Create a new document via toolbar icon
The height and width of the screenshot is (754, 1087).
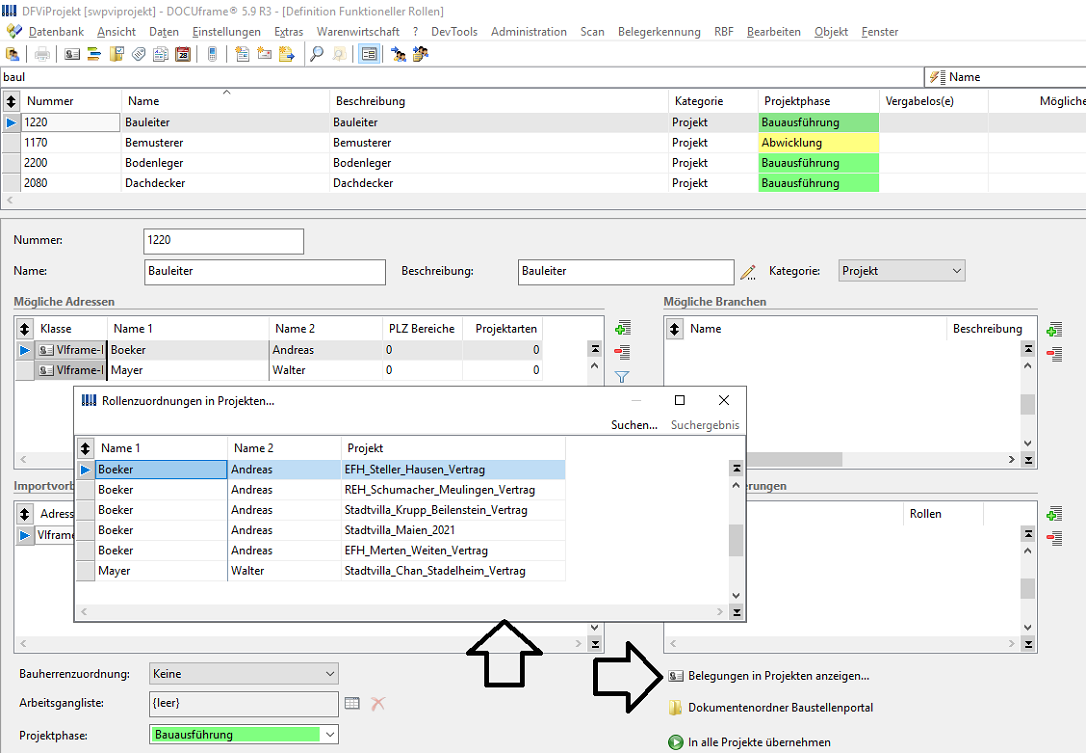[x=242, y=54]
